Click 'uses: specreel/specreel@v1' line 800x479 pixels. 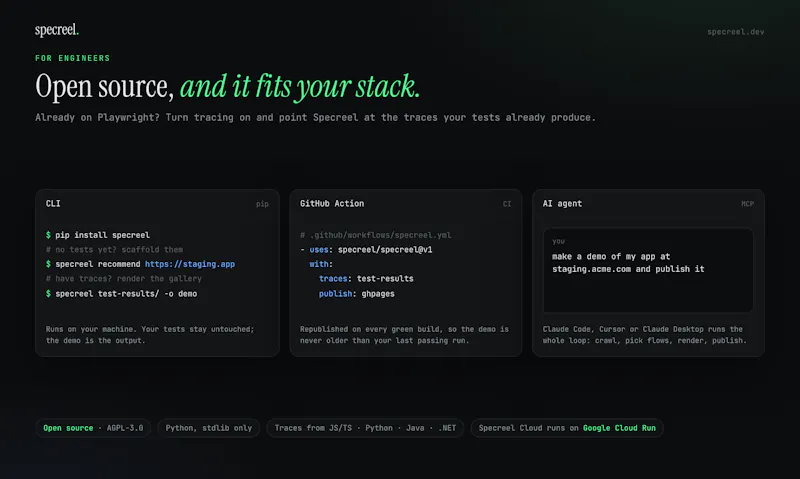pyautogui.click(x=366, y=249)
